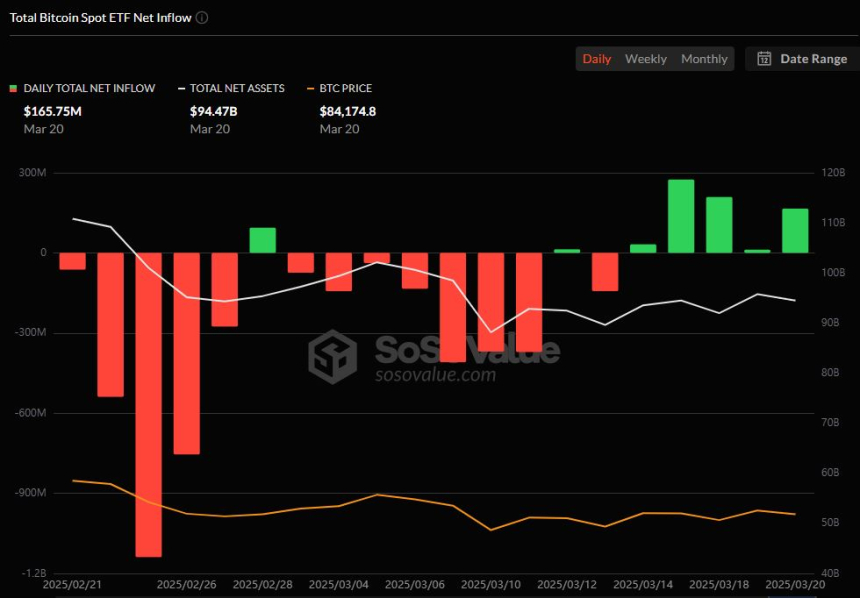
Task: Click the tallest red outflow bar
Action: [149, 405]
